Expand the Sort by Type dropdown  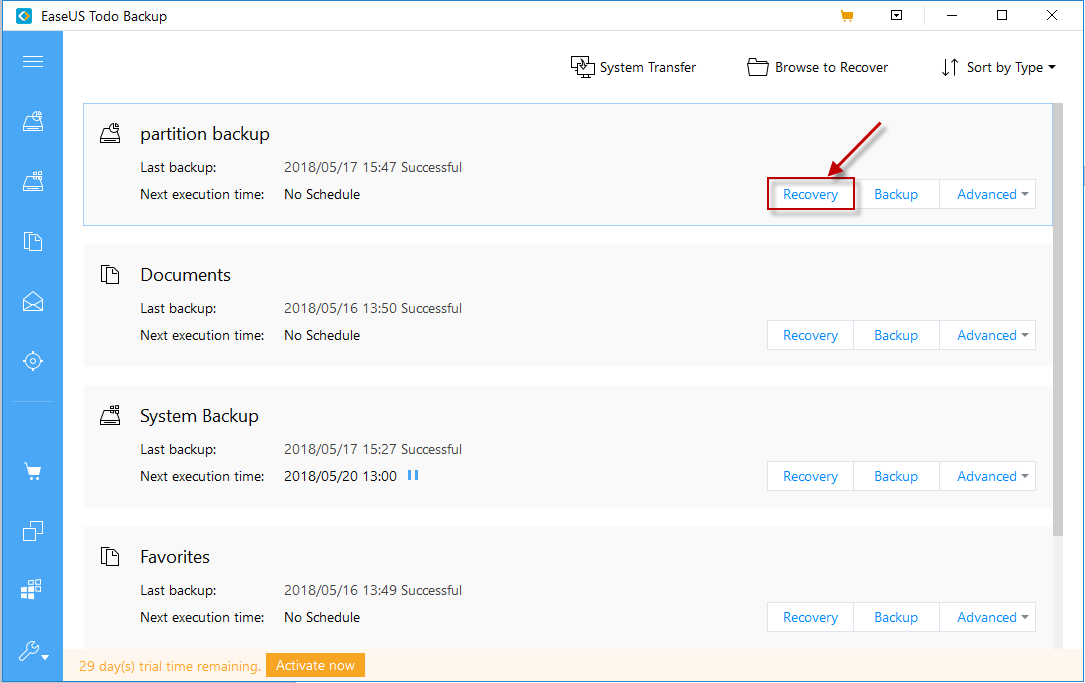pos(999,67)
